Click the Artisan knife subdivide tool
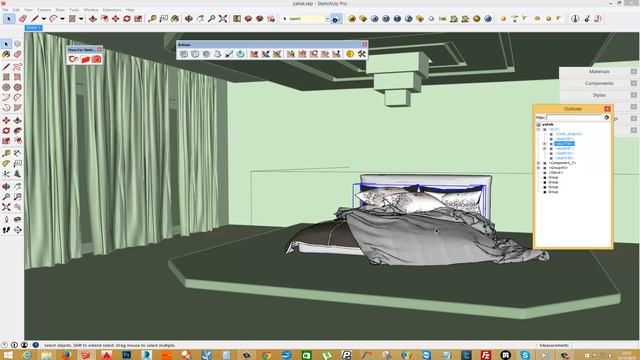The height and width of the screenshot is (360, 640). tap(229, 54)
